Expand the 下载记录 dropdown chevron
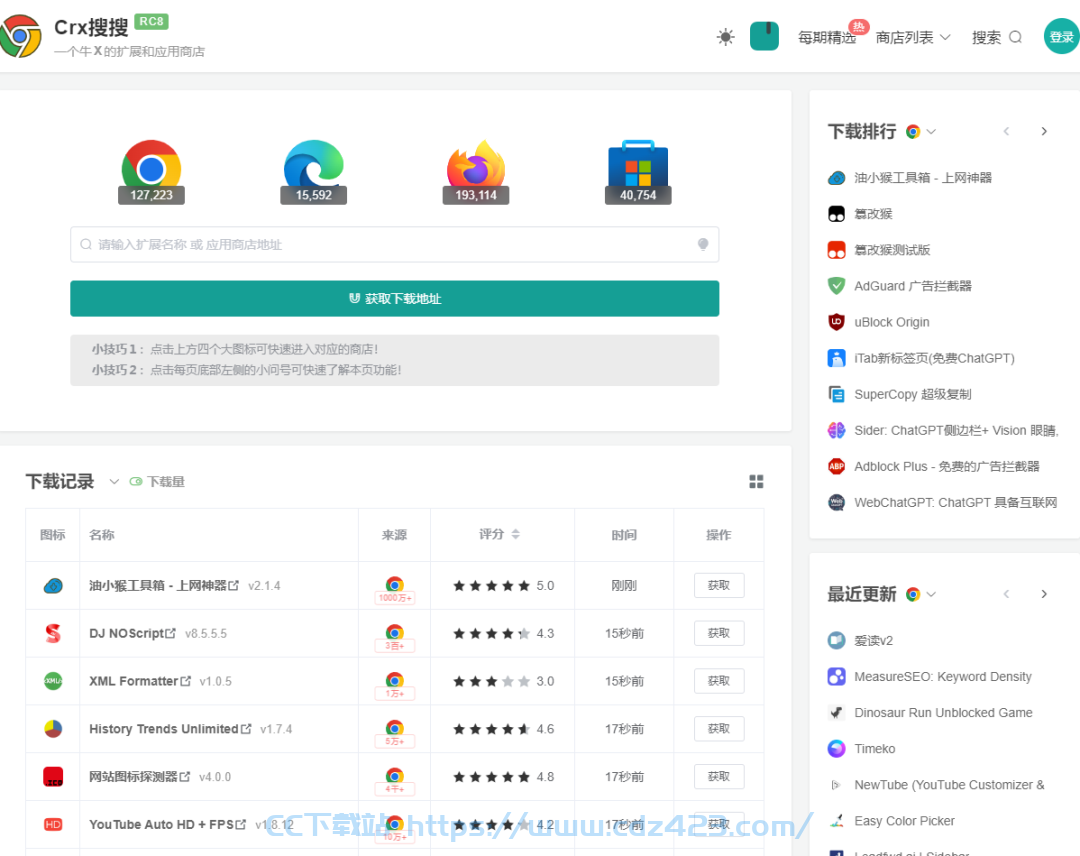Screen dimensions: 1080x856 114,481
